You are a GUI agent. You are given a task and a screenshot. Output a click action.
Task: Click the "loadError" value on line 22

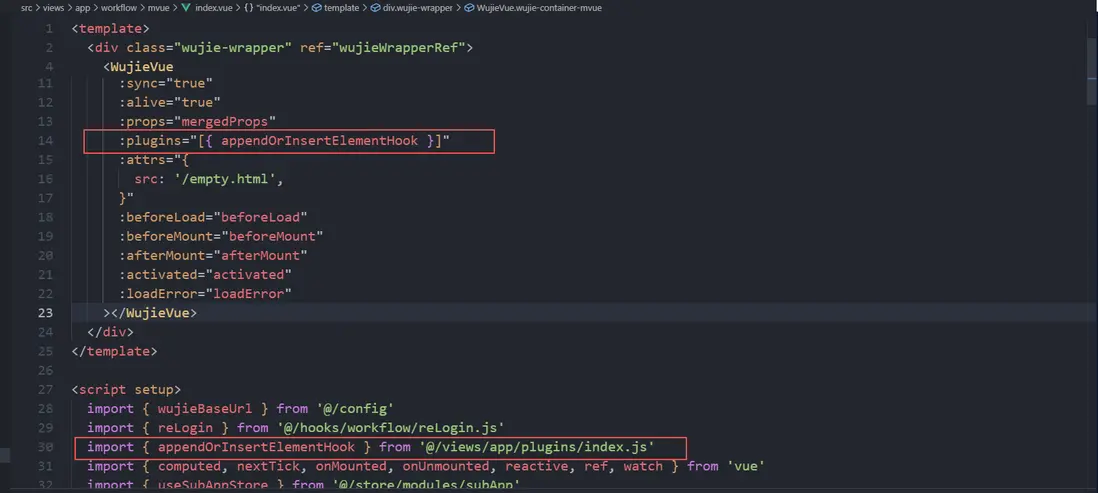point(249,293)
